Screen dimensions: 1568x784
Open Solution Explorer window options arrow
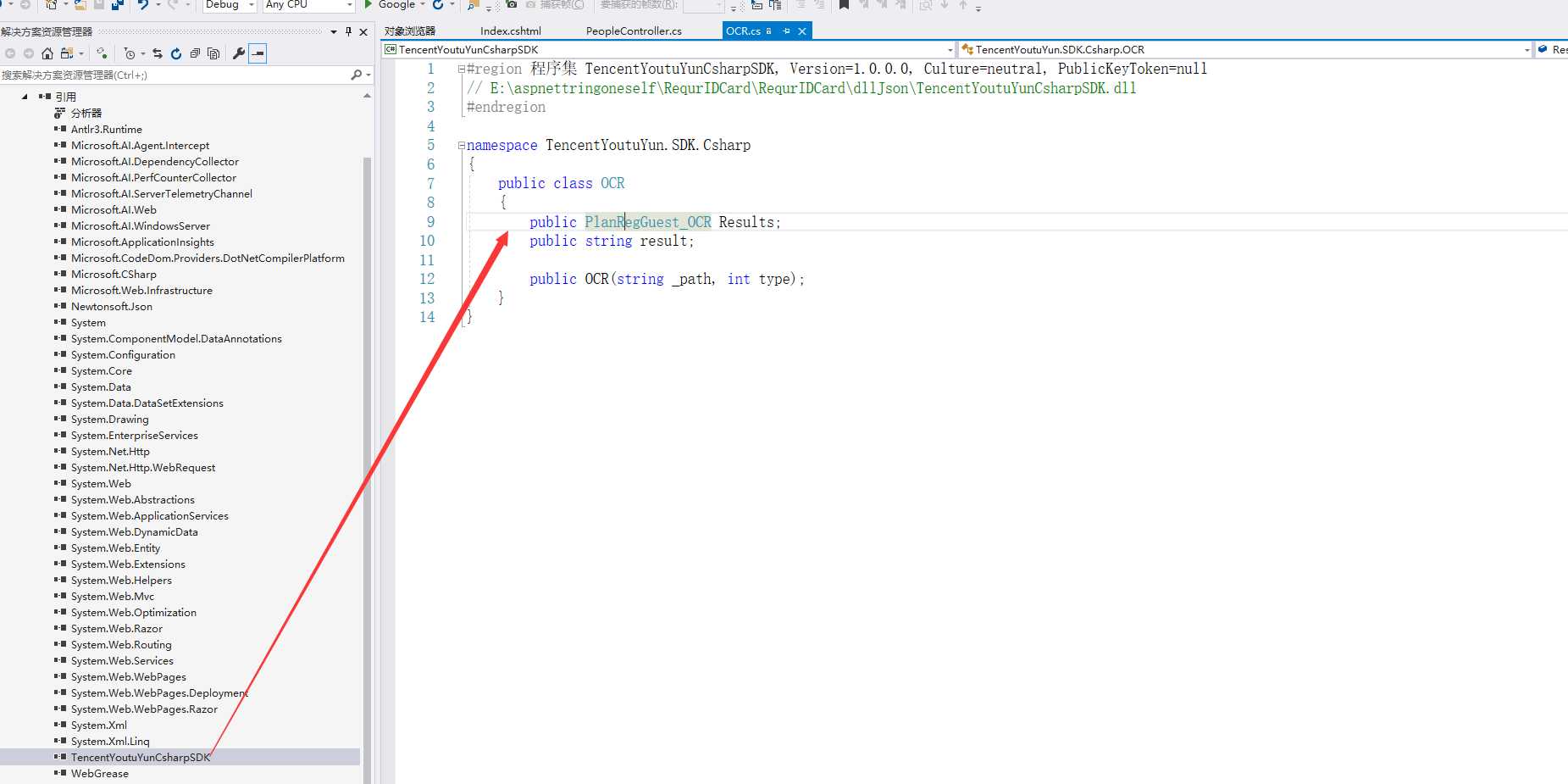(334, 31)
